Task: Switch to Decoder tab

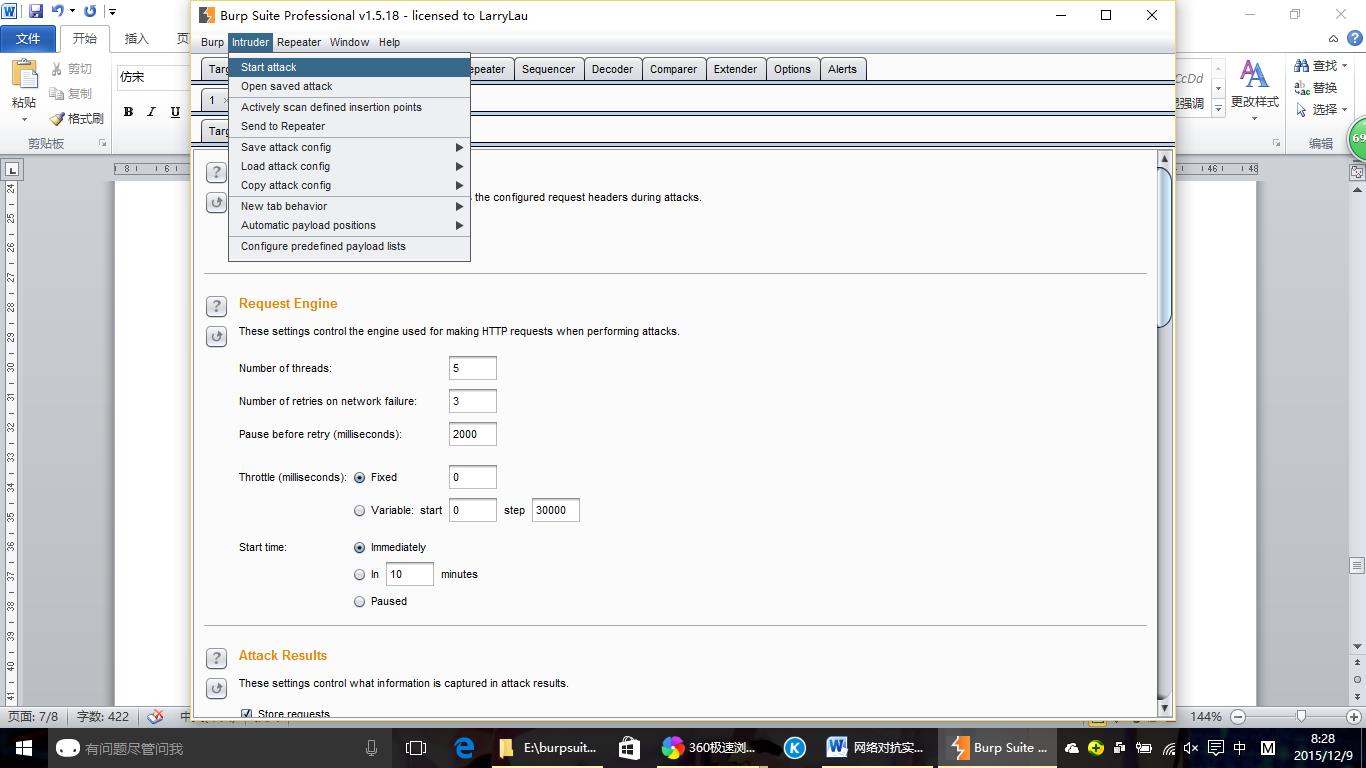Action: coord(612,69)
